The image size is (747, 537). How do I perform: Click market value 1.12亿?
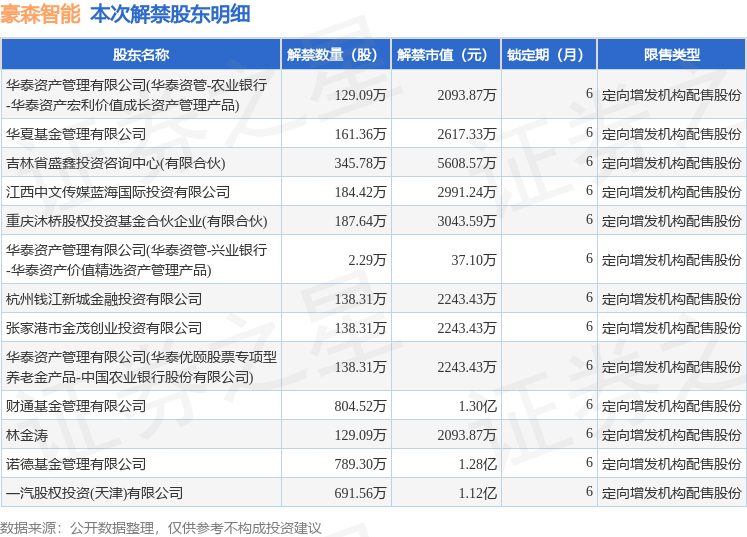[x=477, y=493]
